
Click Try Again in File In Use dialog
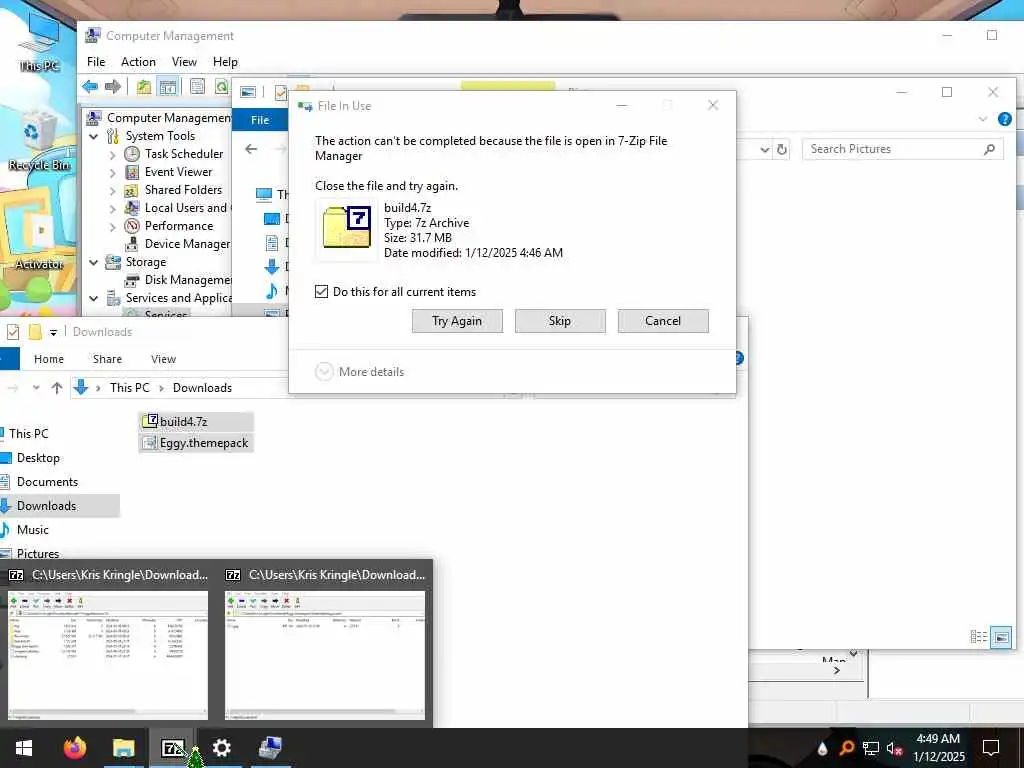457,321
